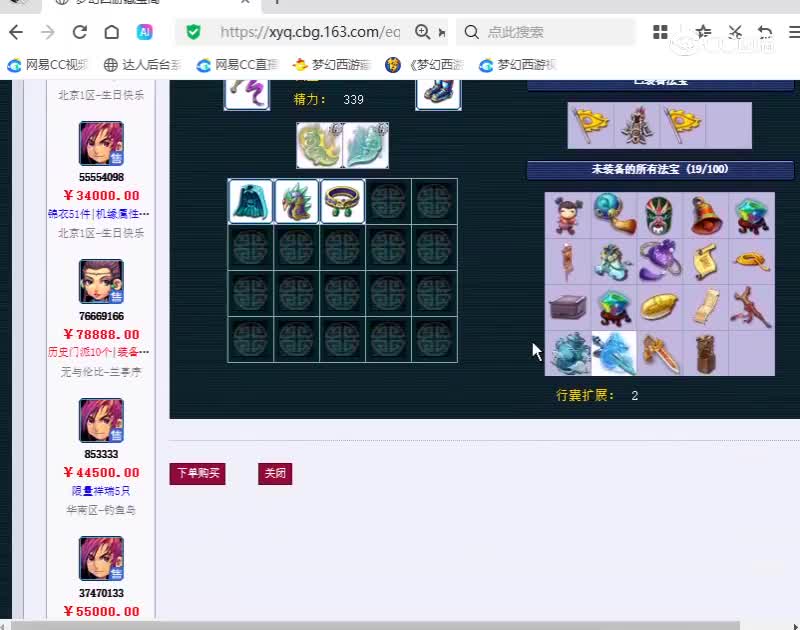Click the equipped armor figure treasure

coord(637,125)
